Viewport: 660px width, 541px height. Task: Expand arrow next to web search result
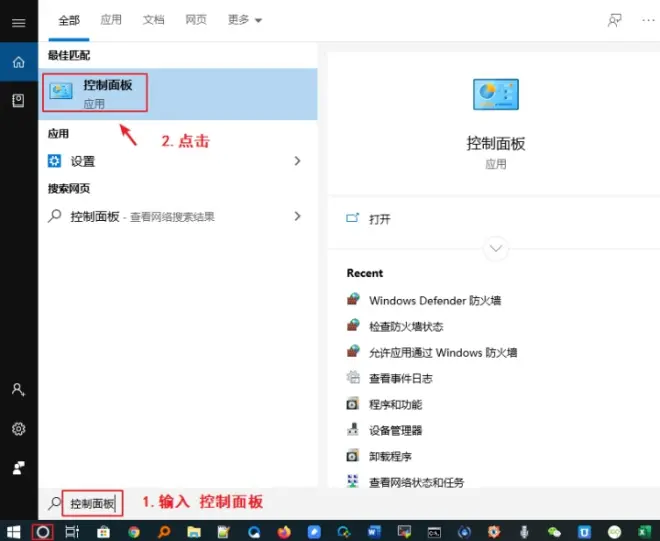click(298, 216)
